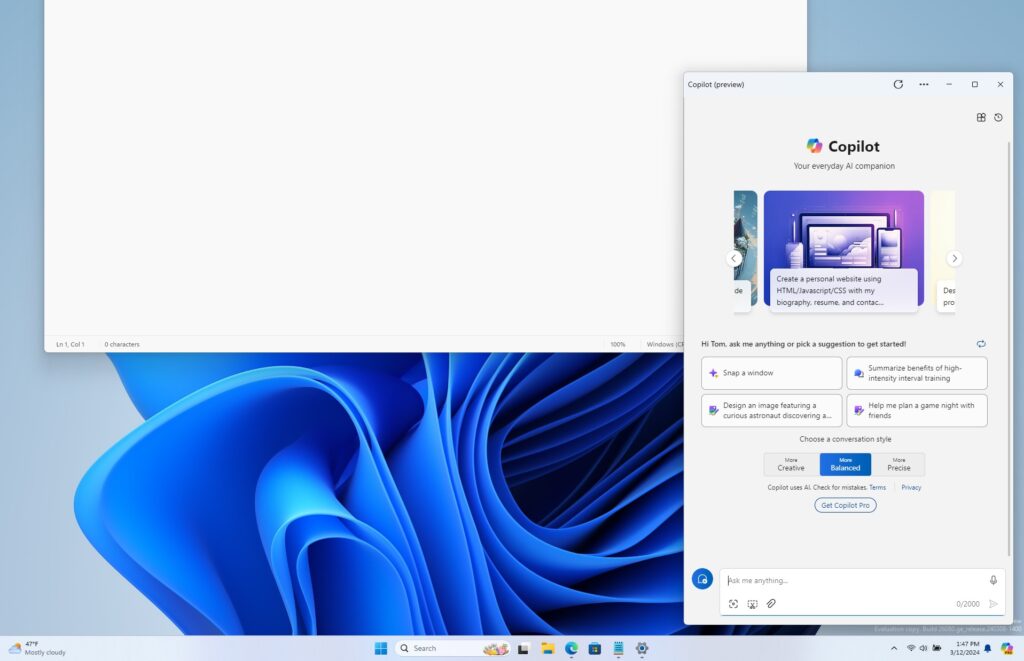Expand the system tray hidden icons chevron
The image size is (1024, 661).
click(893, 648)
